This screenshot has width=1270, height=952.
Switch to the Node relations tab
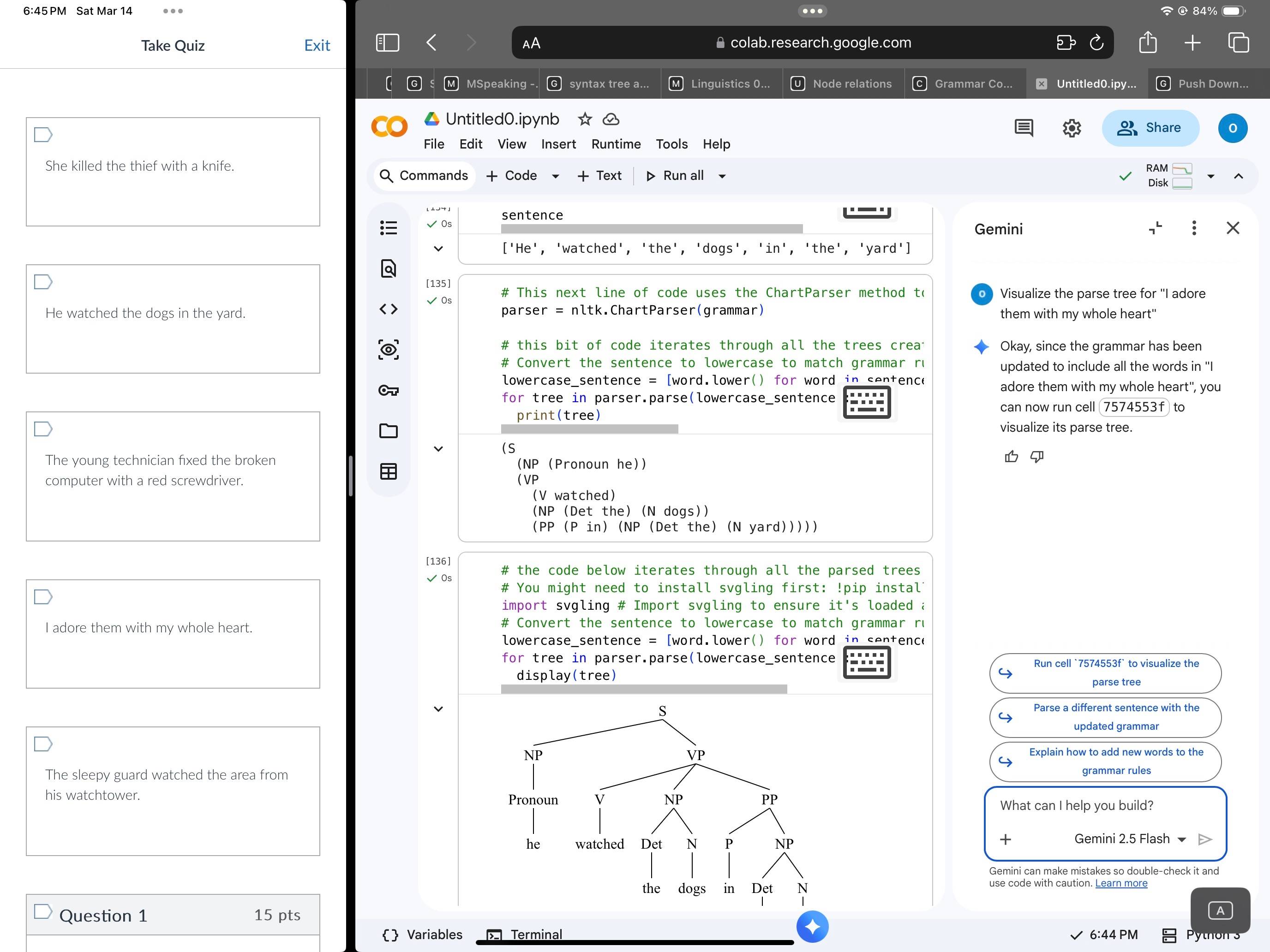(x=843, y=84)
